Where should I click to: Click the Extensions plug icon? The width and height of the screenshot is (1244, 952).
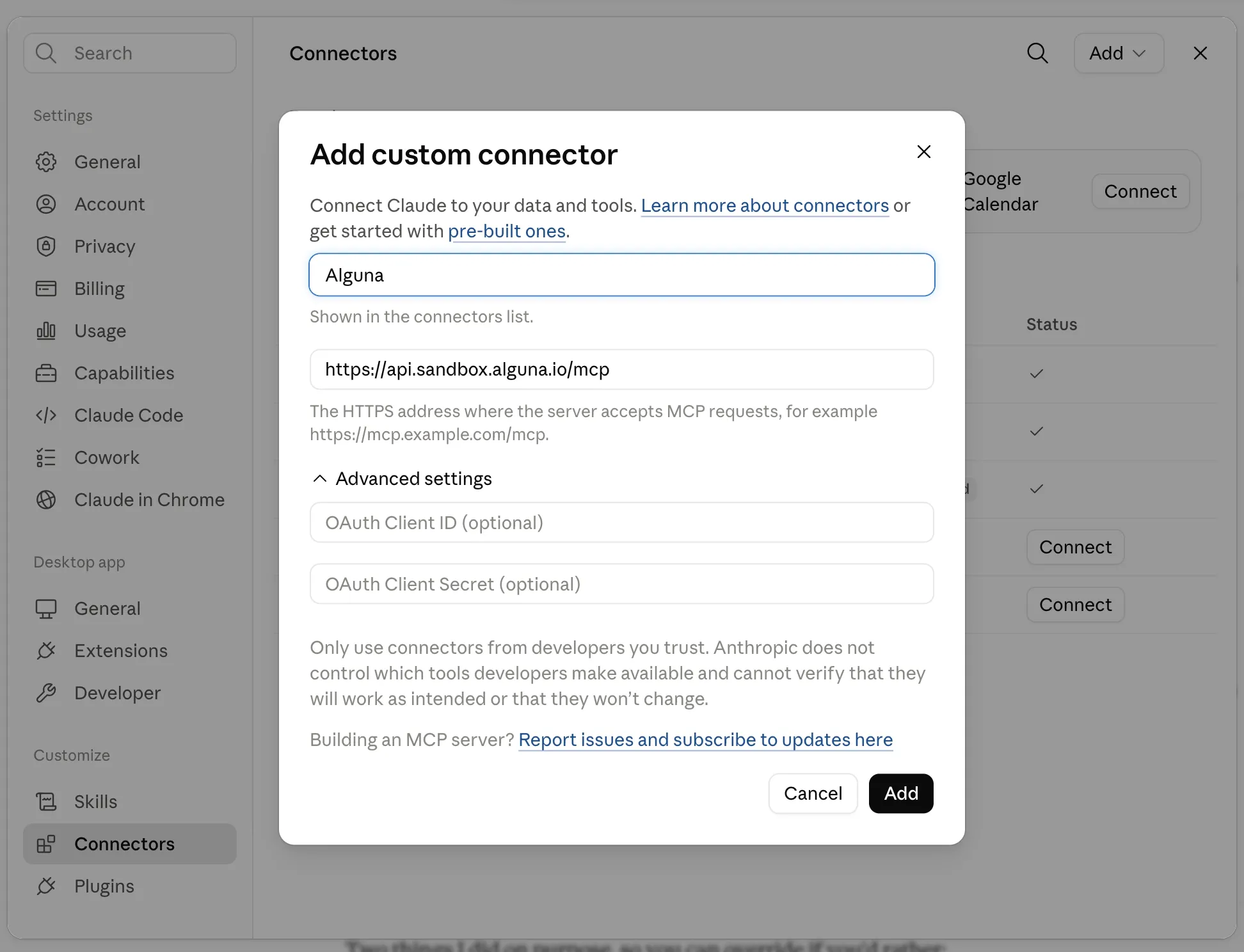click(46, 651)
